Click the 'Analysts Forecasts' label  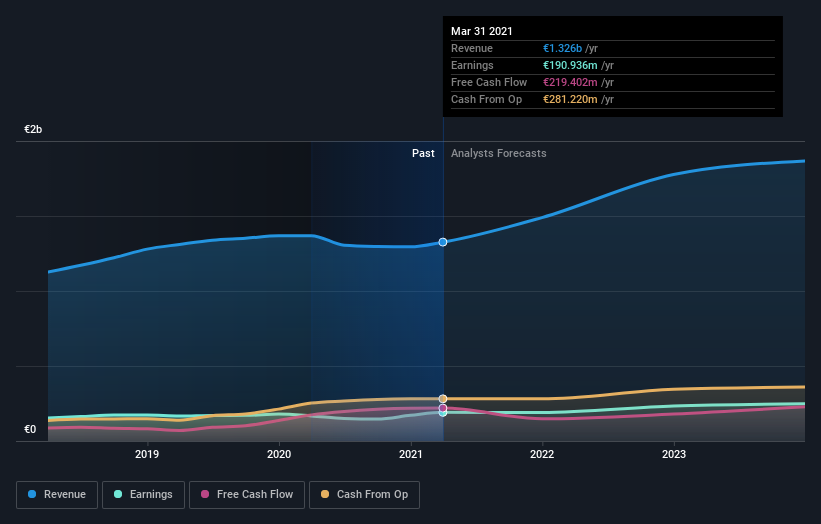pyautogui.click(x=498, y=153)
